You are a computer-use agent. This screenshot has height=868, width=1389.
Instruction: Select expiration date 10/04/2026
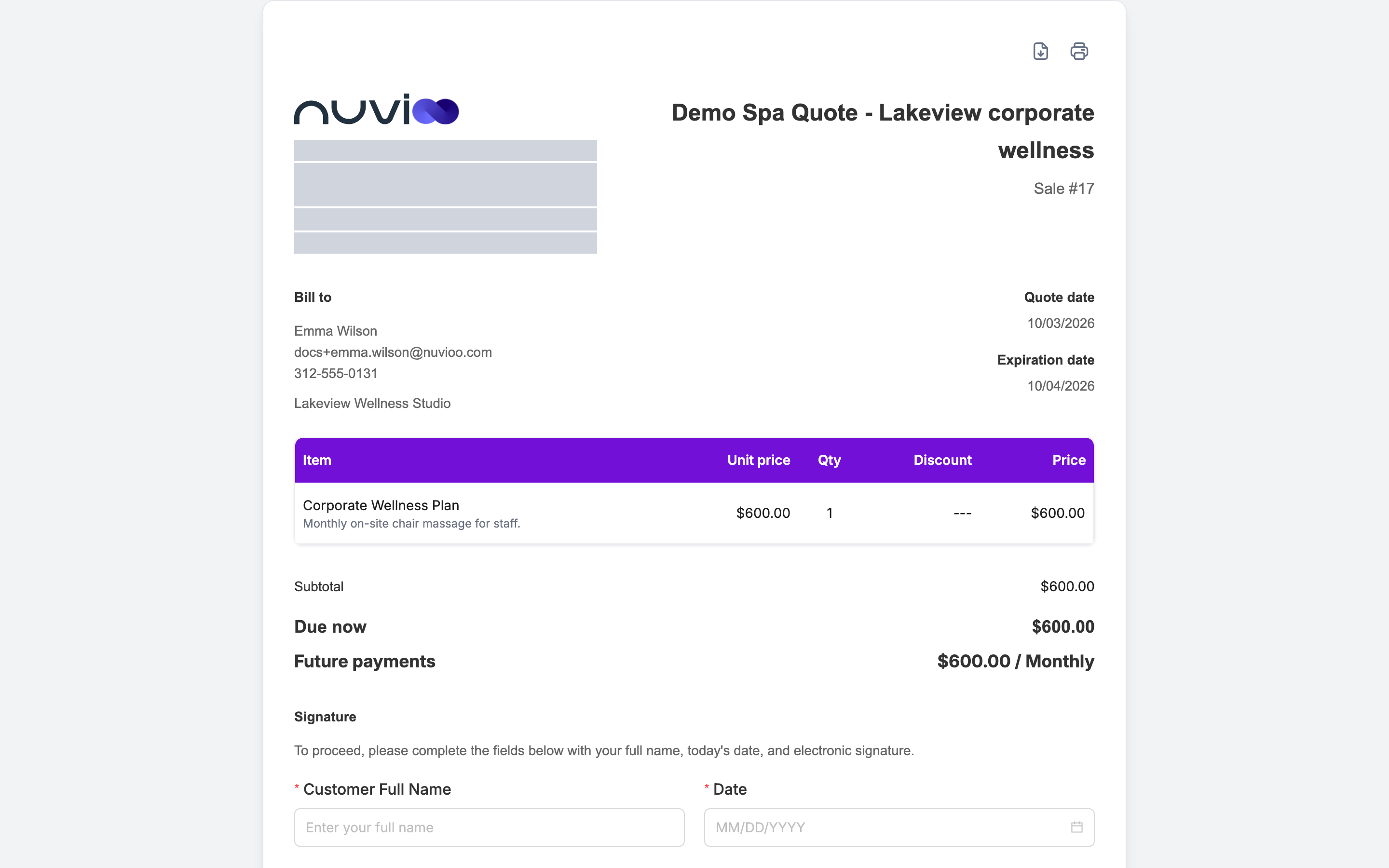[x=1060, y=386]
